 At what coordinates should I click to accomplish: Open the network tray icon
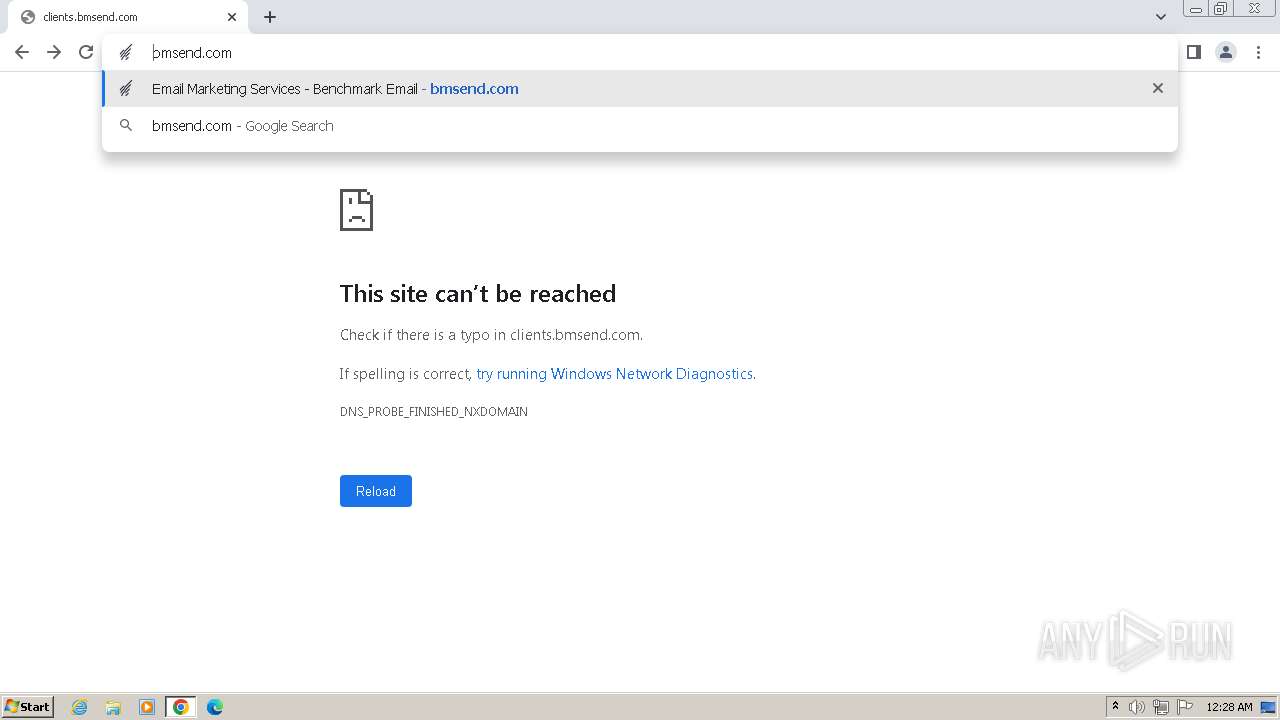tap(1161, 707)
